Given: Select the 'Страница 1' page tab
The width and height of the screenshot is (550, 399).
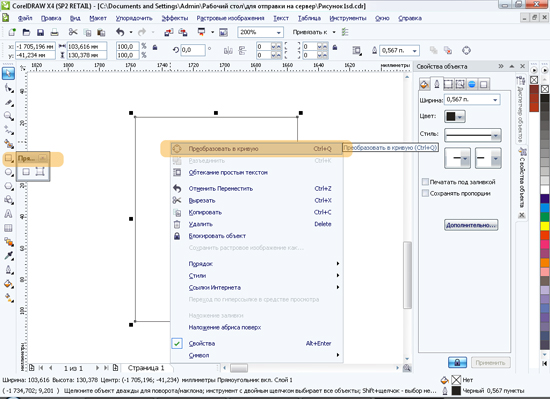Looking at the screenshot, I should coord(146,368).
